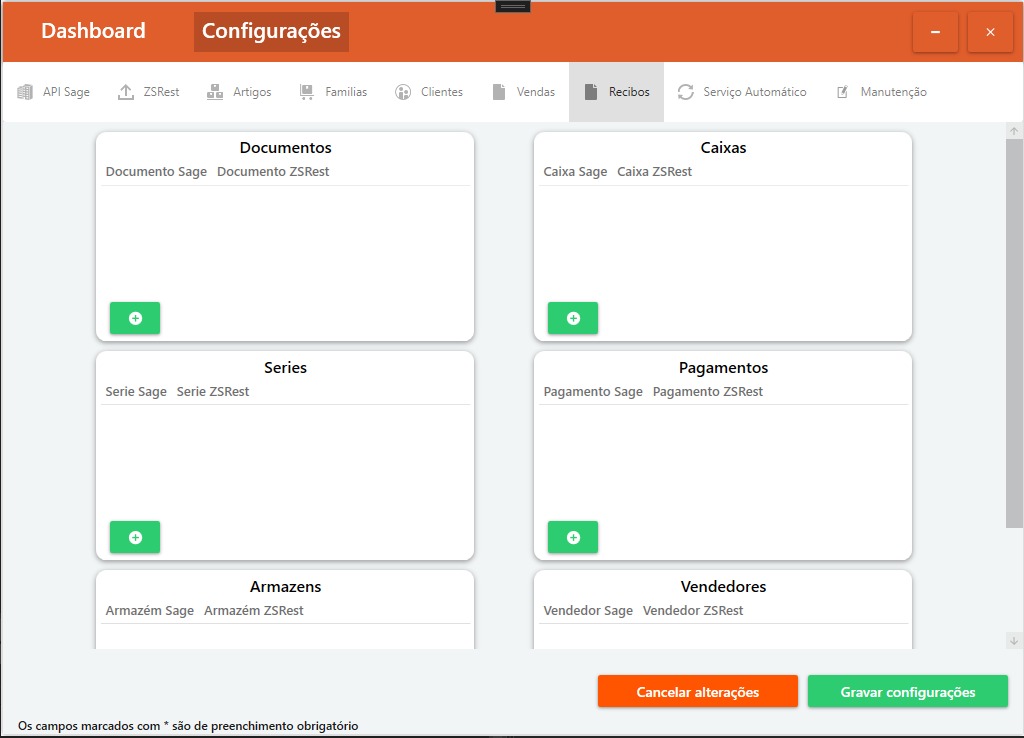Add a new mapping in Pagamentos

[573, 537]
